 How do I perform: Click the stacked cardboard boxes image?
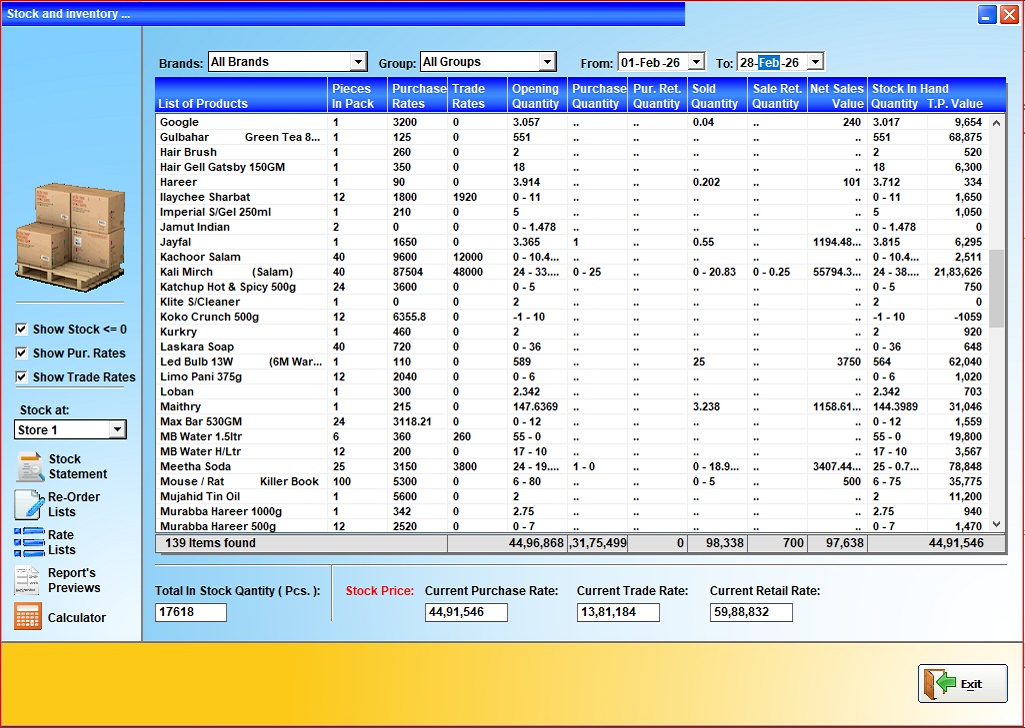[70, 237]
